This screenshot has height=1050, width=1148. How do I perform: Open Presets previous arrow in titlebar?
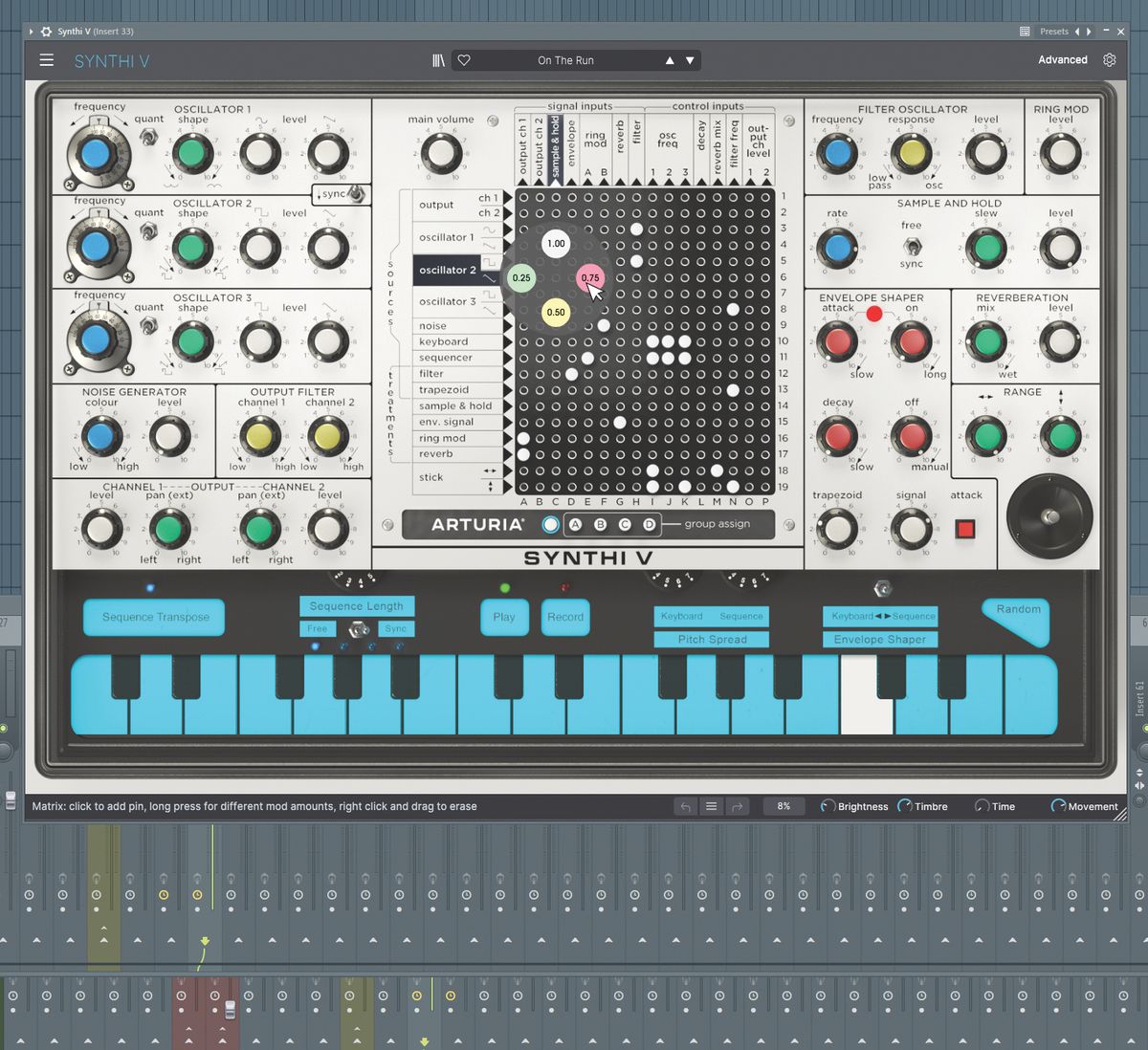point(1076,32)
